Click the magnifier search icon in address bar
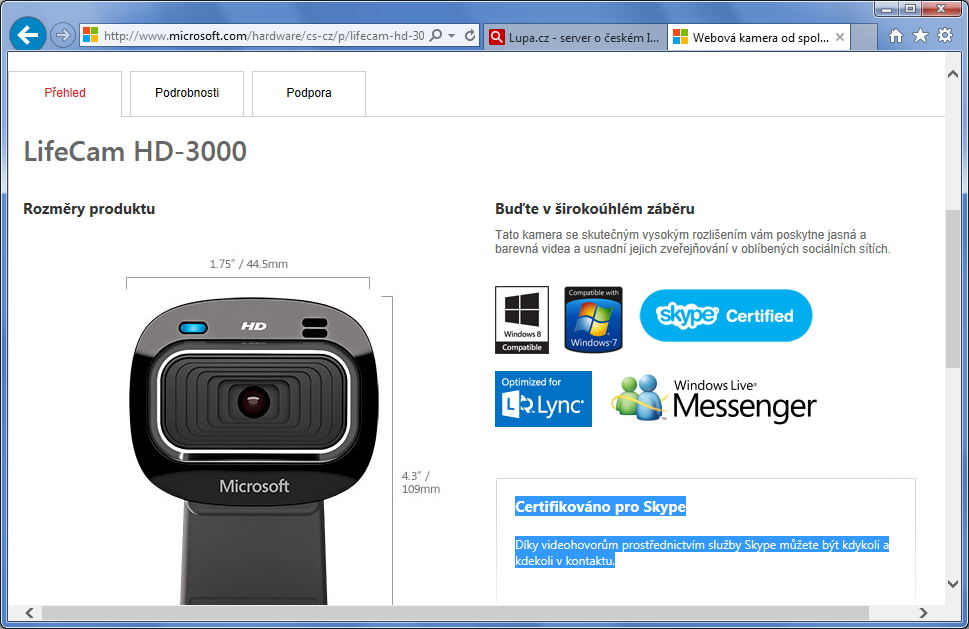This screenshot has width=969, height=629. tap(436, 36)
